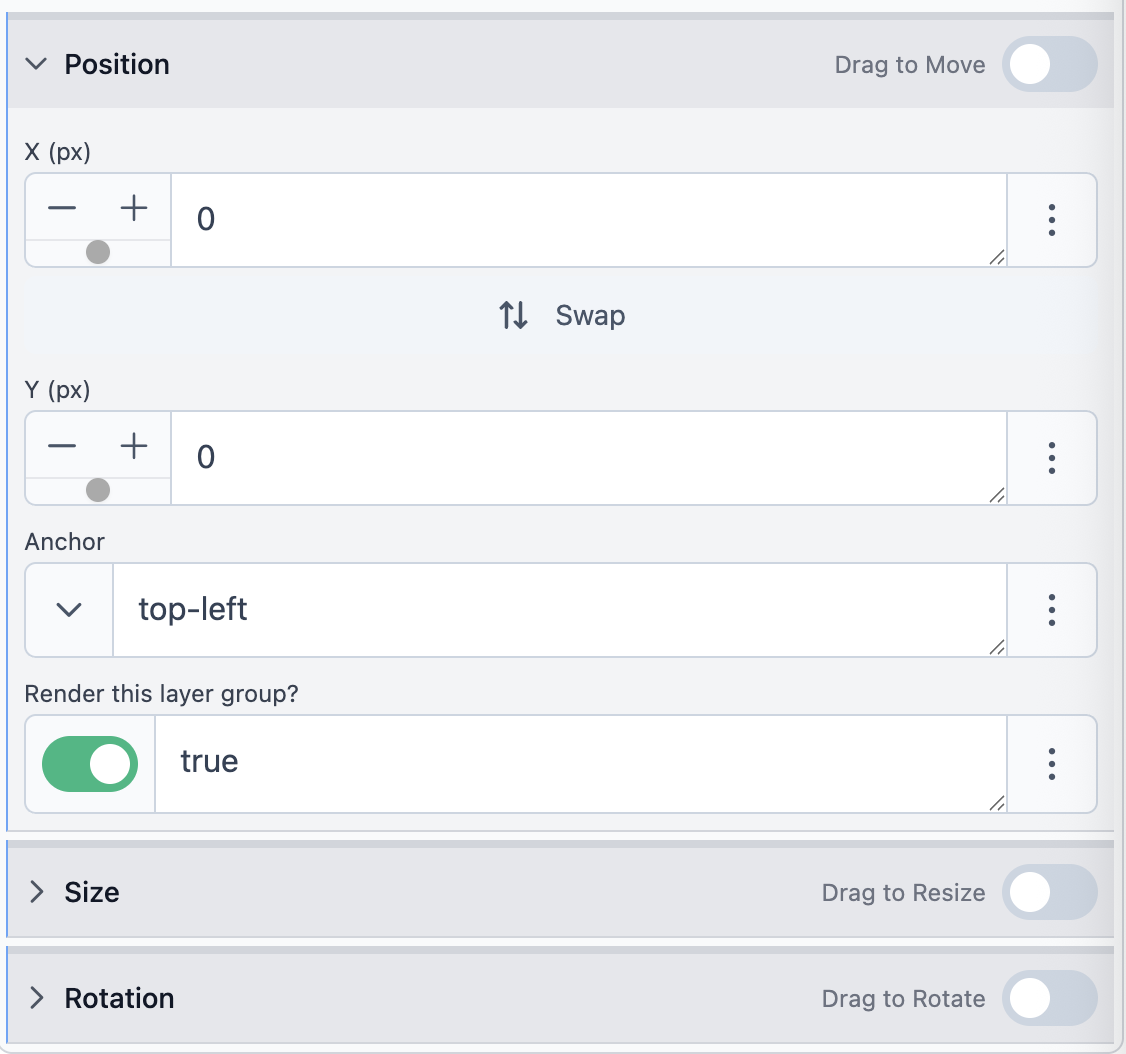Click the minus icon for Y (px)
Image resolution: width=1126 pixels, height=1054 pixels.
pyautogui.click(x=62, y=446)
